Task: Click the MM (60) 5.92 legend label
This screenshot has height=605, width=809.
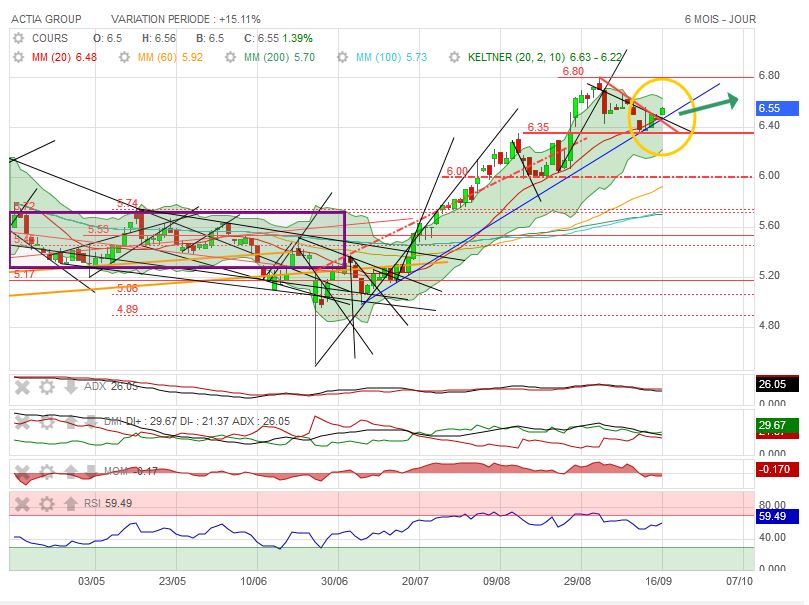Action: pos(170,57)
